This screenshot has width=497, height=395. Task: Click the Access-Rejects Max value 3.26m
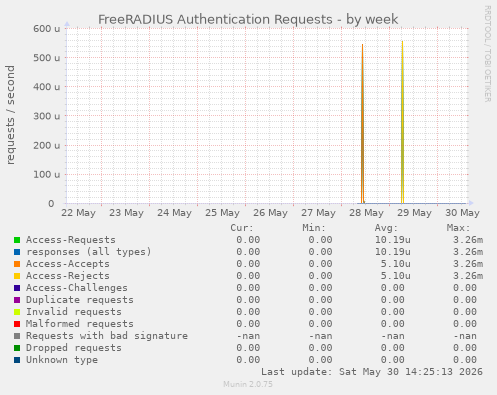pyautogui.click(x=468, y=276)
